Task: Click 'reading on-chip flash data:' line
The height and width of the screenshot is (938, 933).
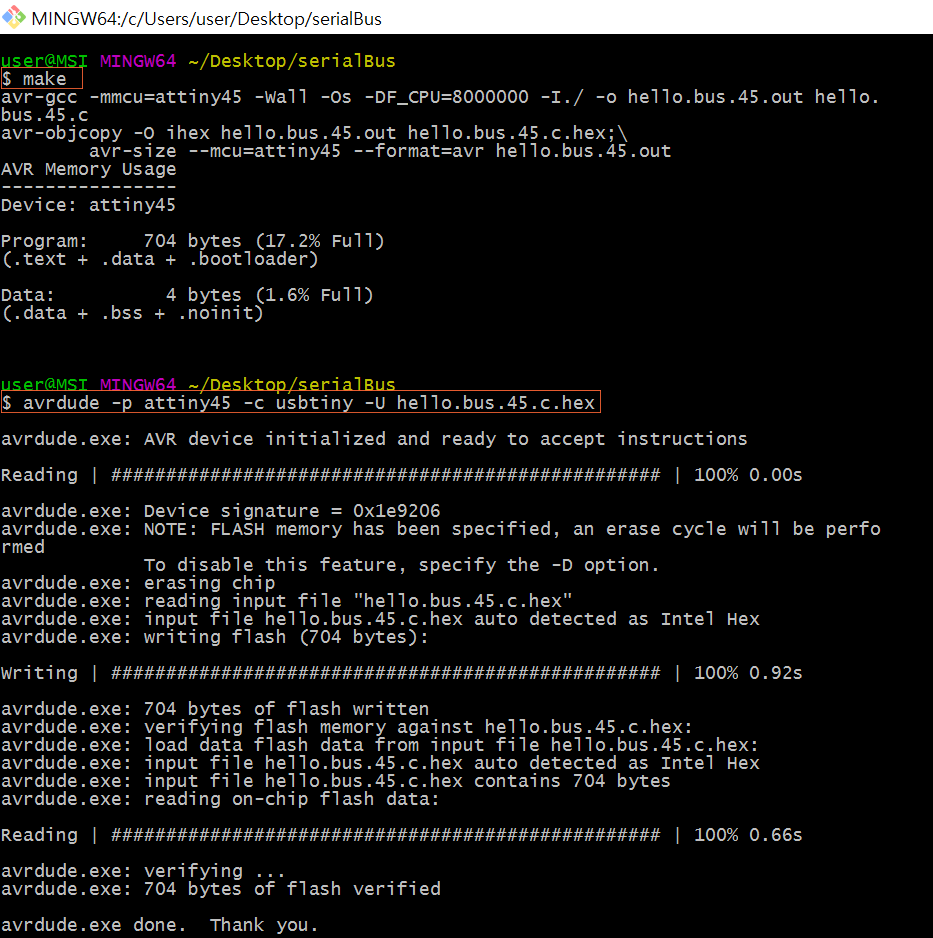Action: click(x=220, y=799)
